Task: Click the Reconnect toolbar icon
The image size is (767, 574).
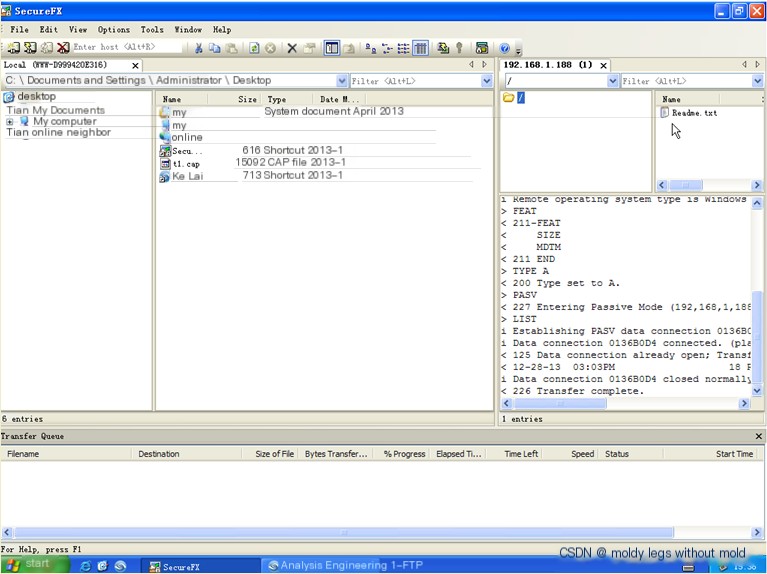Action: click(x=46, y=47)
